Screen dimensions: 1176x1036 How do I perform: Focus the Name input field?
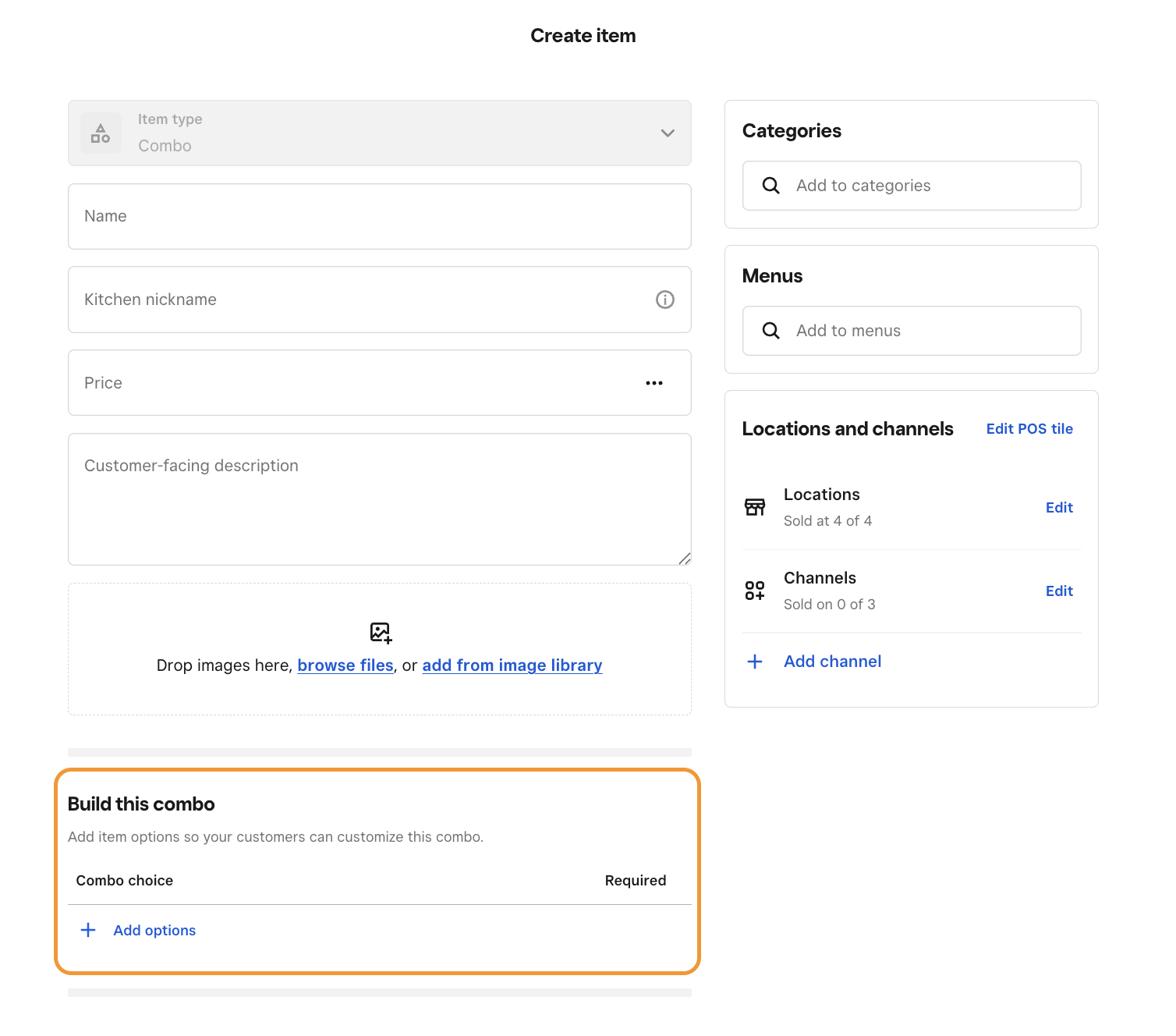point(380,217)
